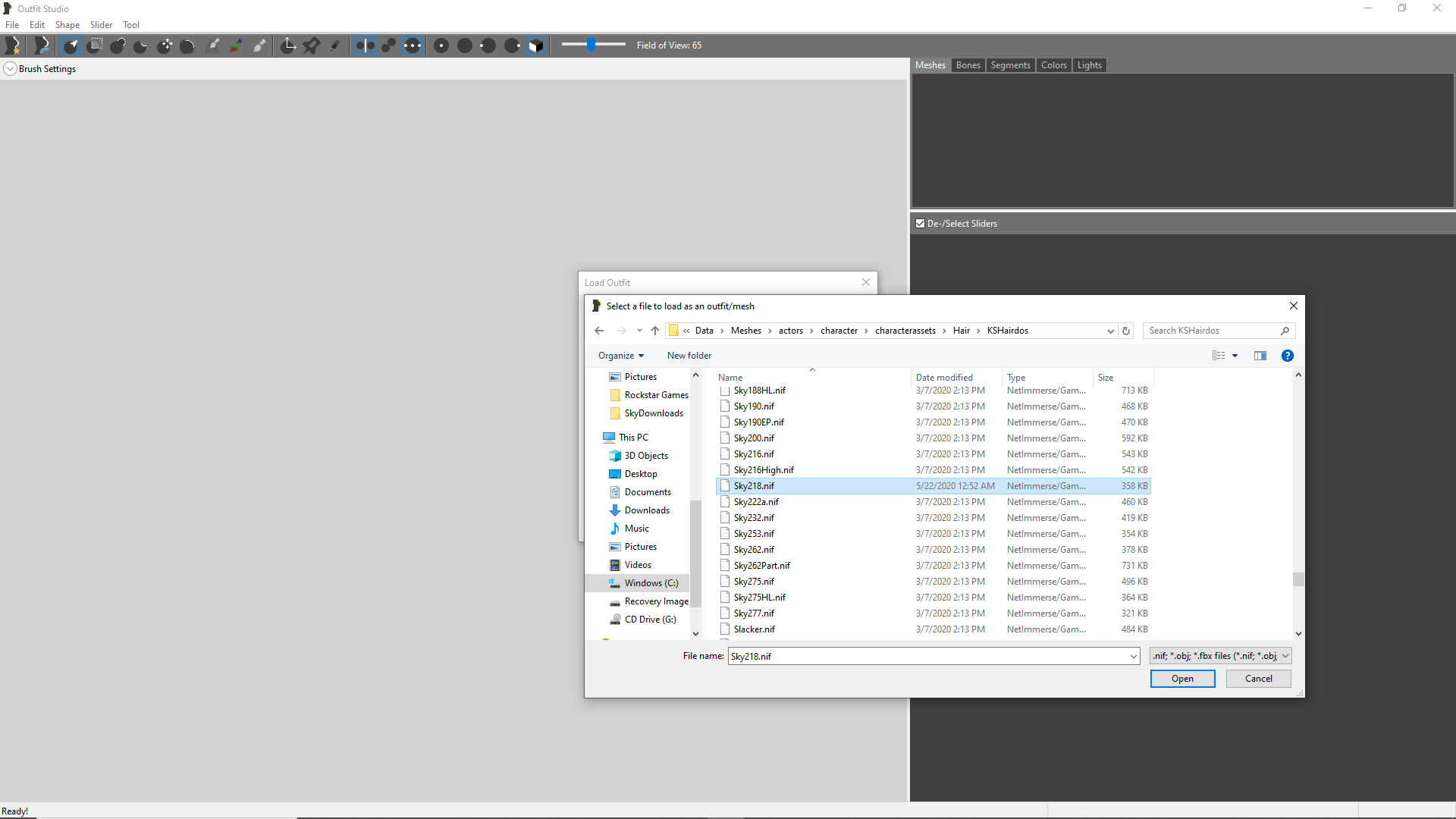1456x819 pixels.
Task: Toggle X-Mirror editing in toolbar
Action: [x=366, y=45]
